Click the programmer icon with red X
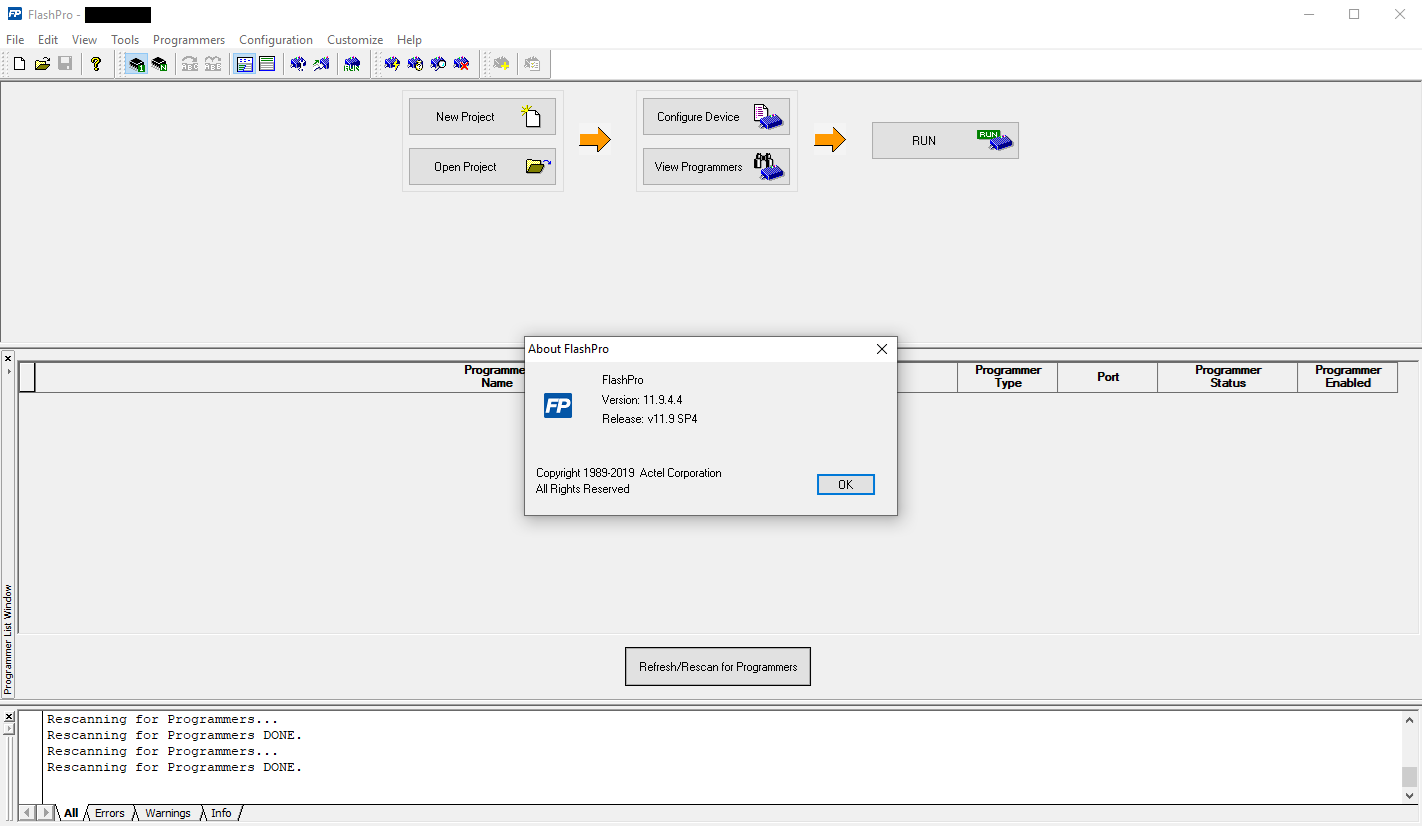 click(x=461, y=64)
